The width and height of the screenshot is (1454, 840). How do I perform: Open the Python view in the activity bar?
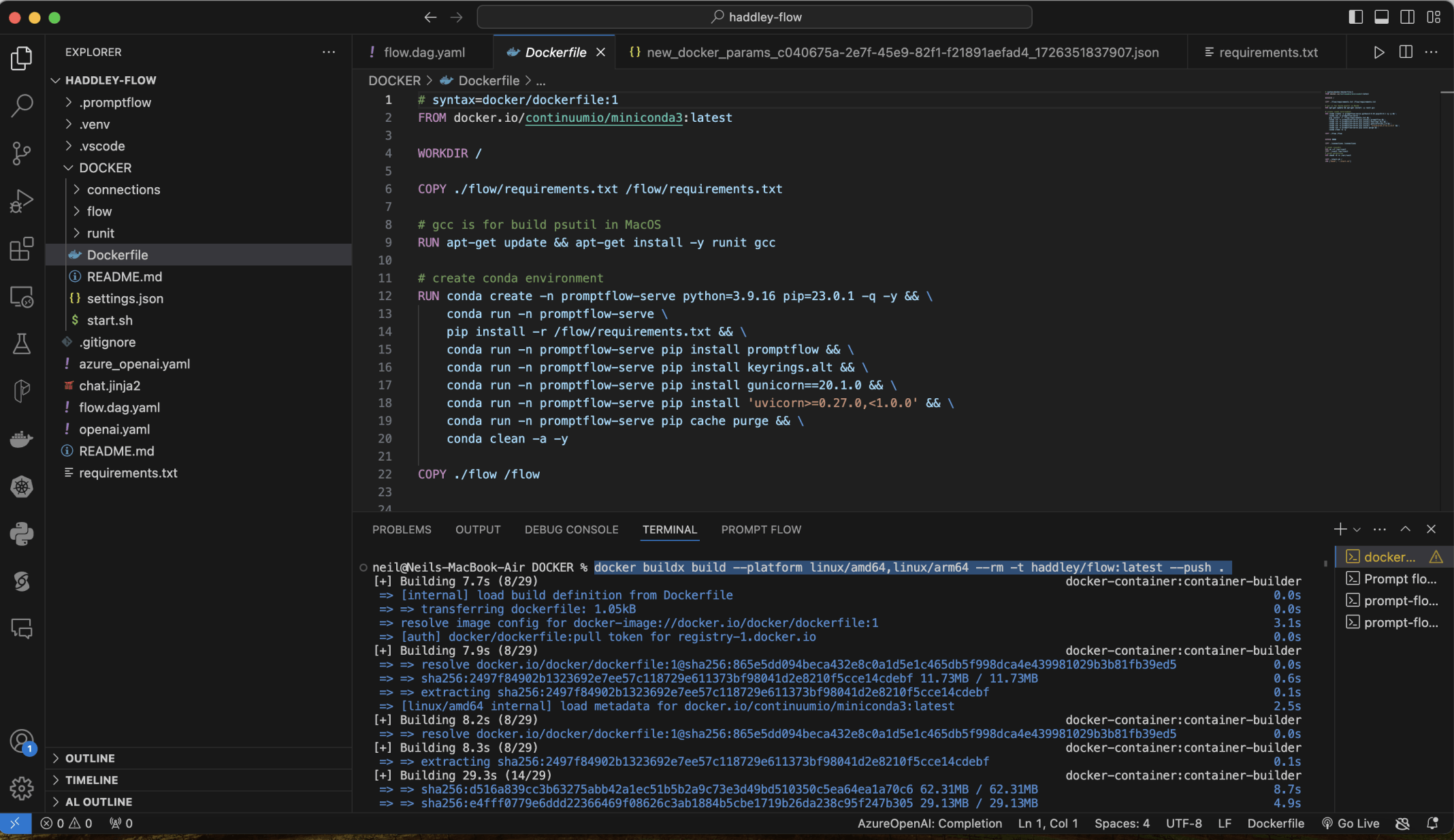tap(22, 534)
